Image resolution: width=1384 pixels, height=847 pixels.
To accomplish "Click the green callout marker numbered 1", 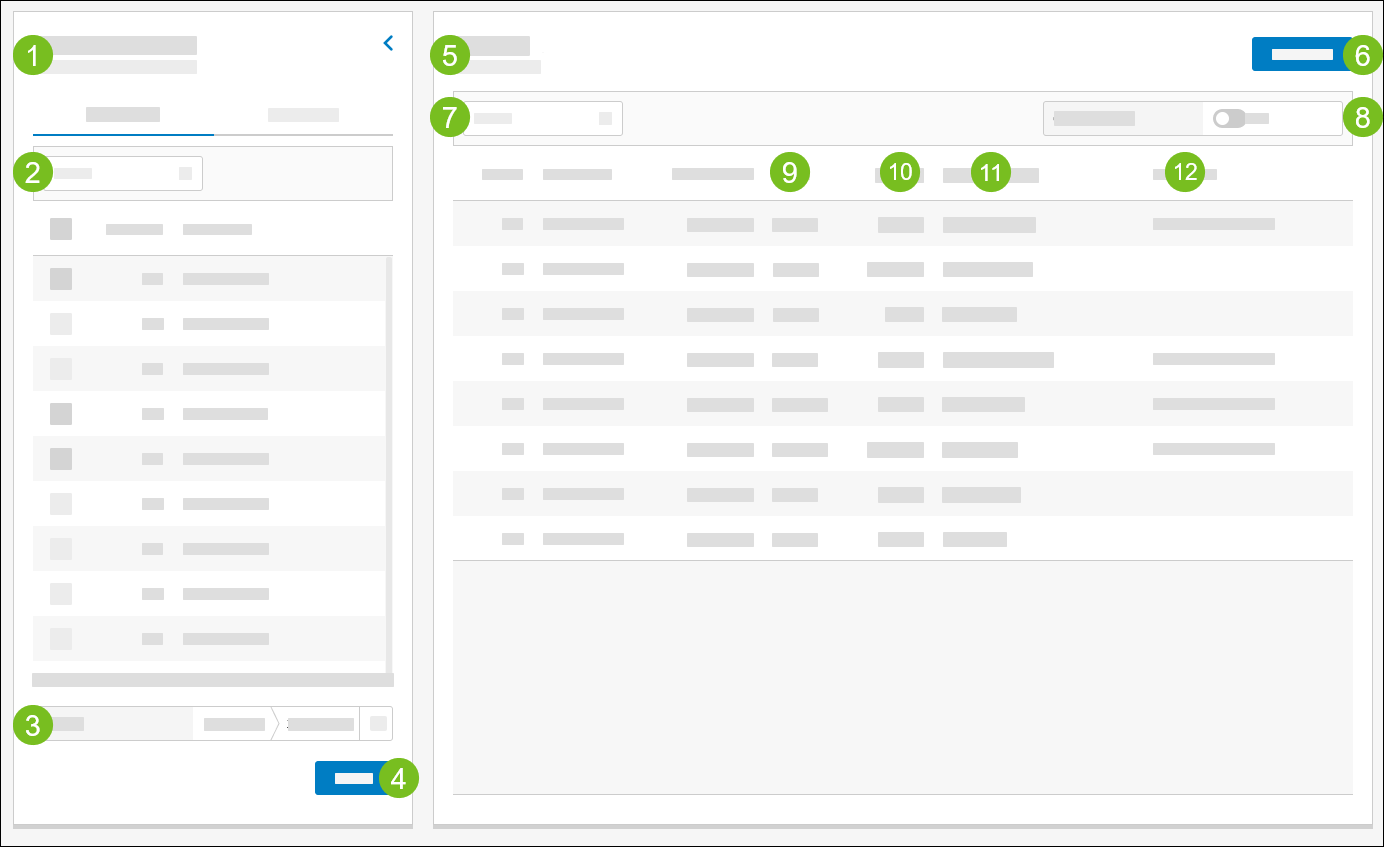I will [x=33, y=56].
